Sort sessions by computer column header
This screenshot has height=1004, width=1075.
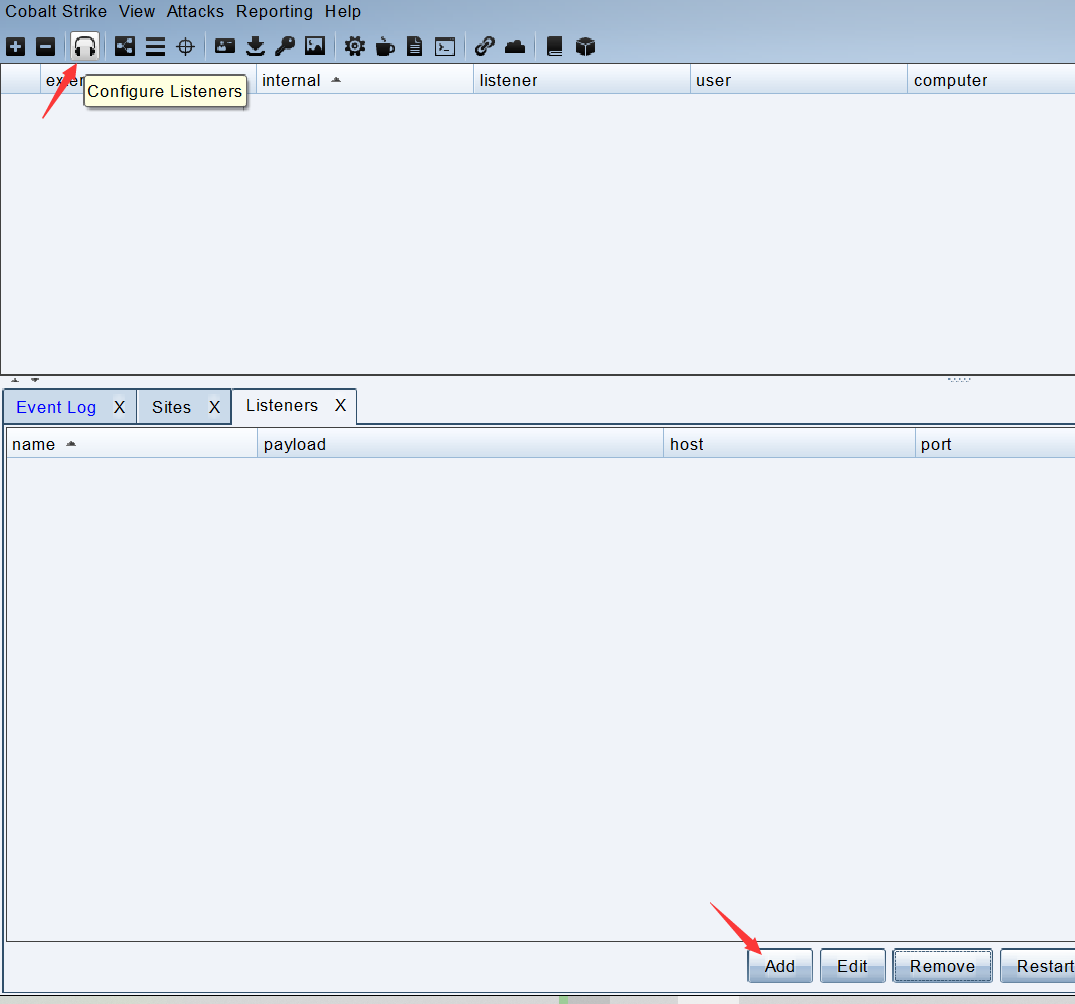click(991, 80)
